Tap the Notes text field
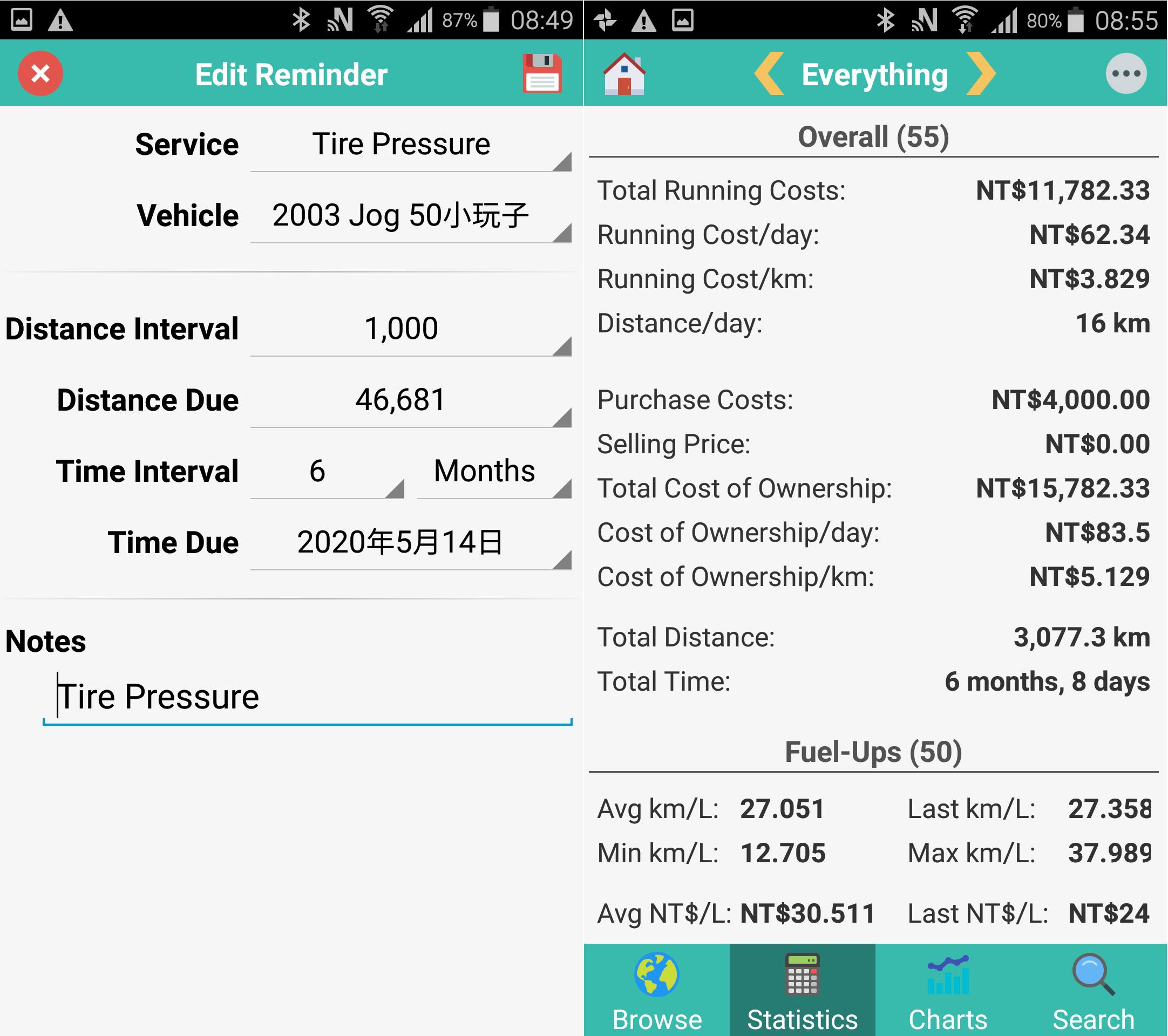Image resolution: width=1168 pixels, height=1036 pixels. click(308, 697)
